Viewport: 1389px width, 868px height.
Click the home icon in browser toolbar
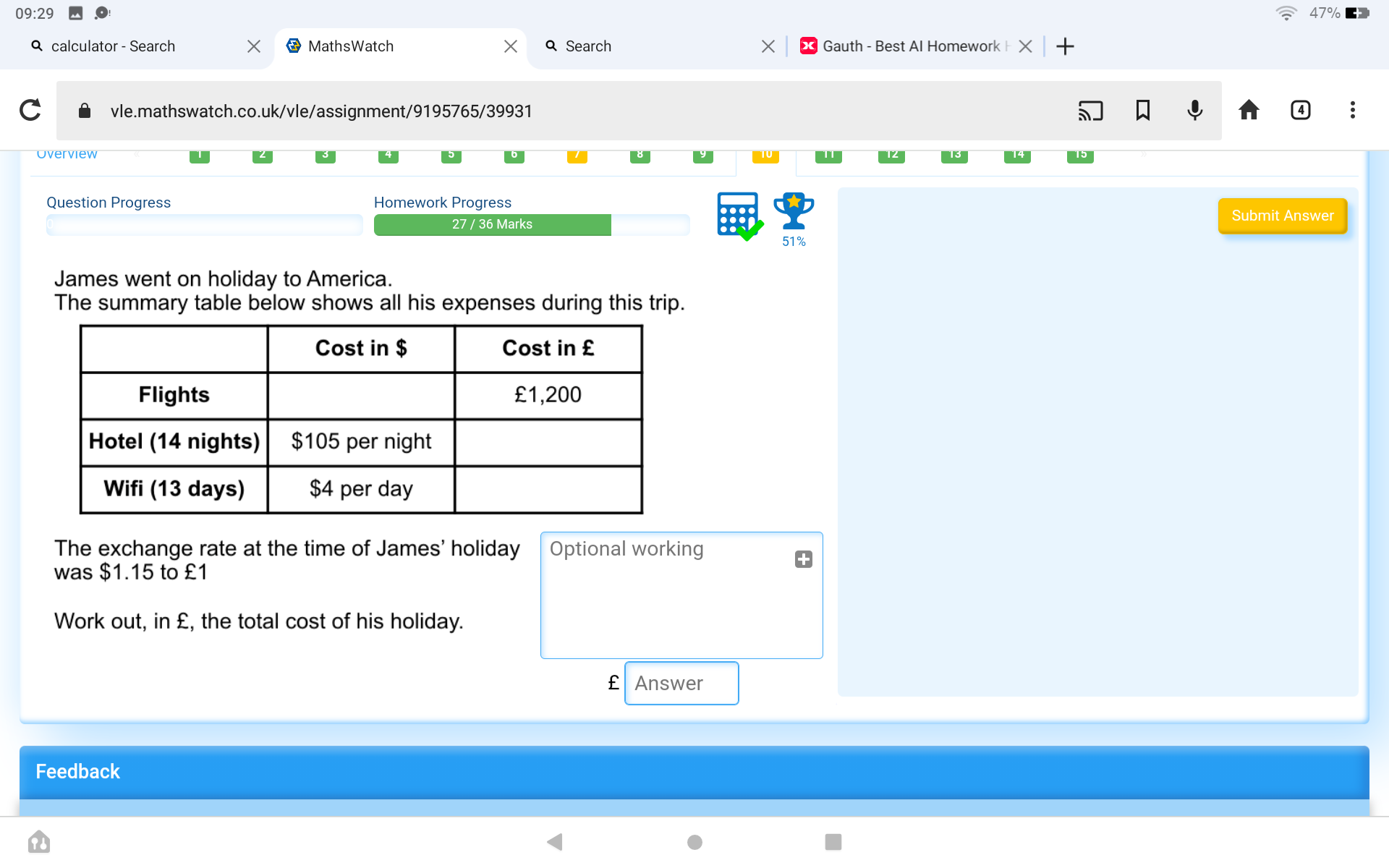1247,109
